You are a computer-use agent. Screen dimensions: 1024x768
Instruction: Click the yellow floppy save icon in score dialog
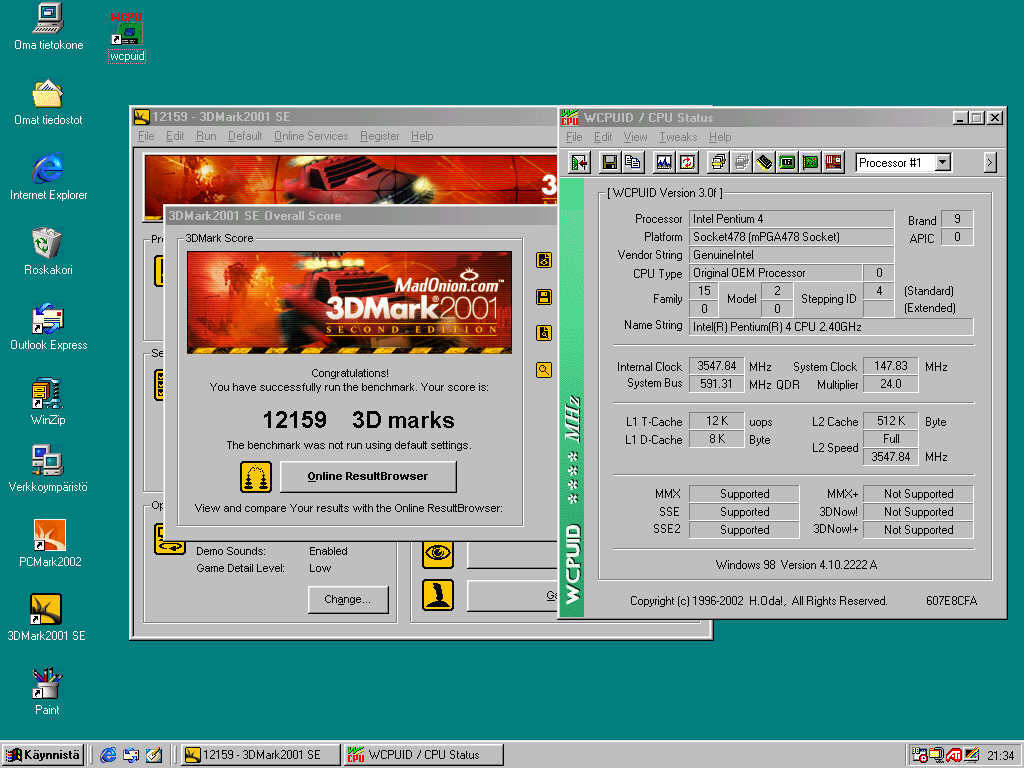point(543,297)
